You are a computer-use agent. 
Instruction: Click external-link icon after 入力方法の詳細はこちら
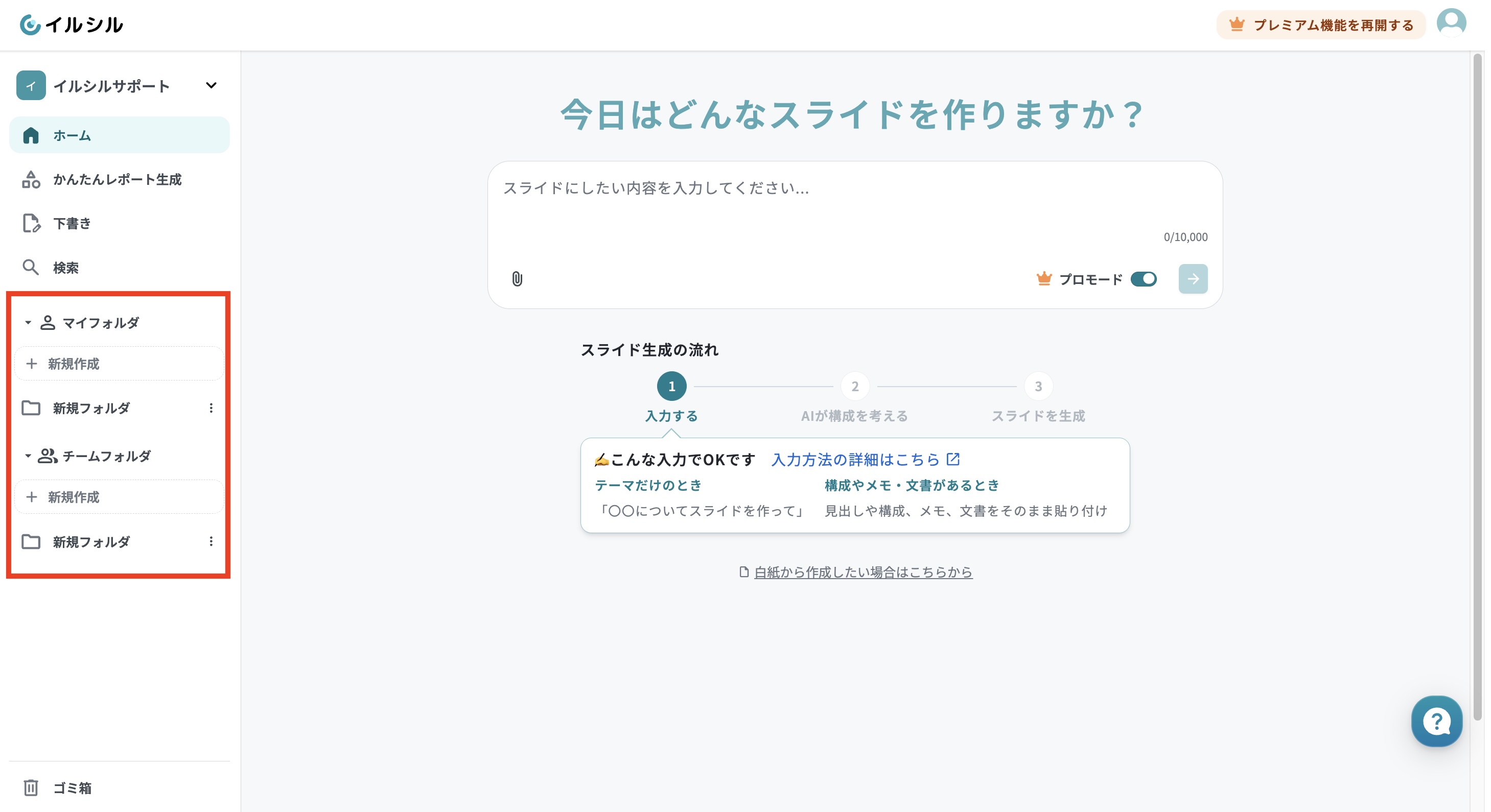953,459
